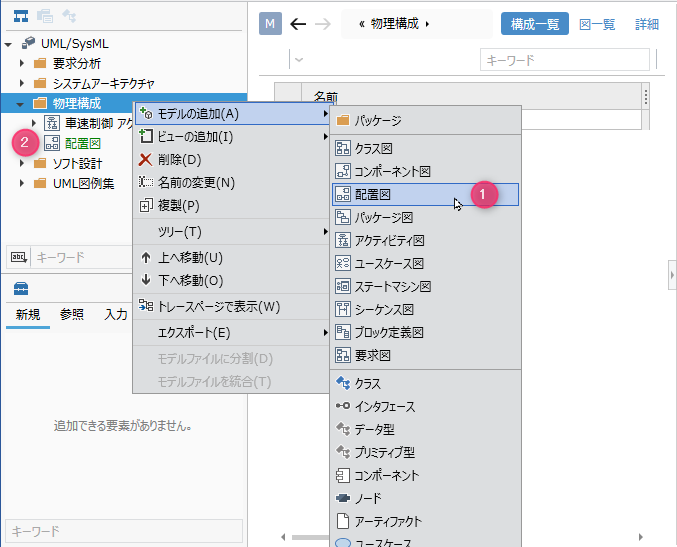The image size is (677, 547).
Task: Switch to 構成一覧 view
Action: click(535, 24)
